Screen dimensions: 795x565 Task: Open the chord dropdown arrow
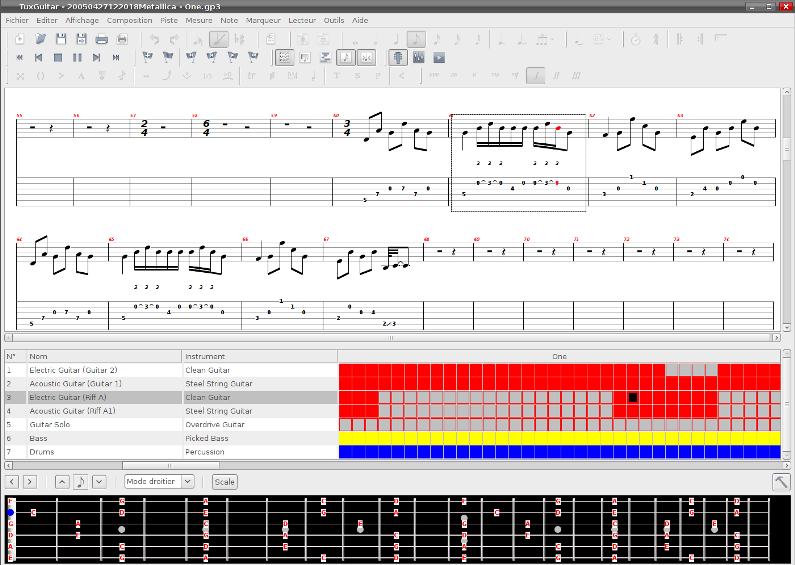click(608, 39)
